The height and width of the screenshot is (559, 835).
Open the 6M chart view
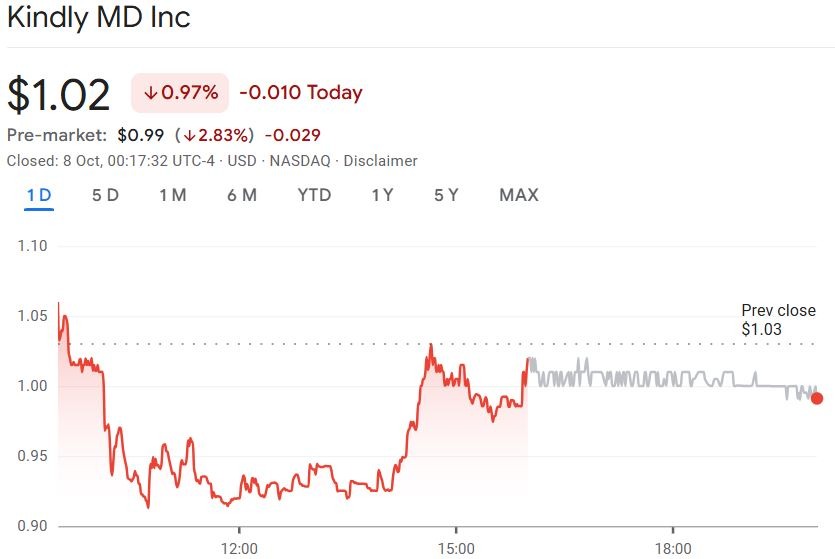(x=242, y=195)
